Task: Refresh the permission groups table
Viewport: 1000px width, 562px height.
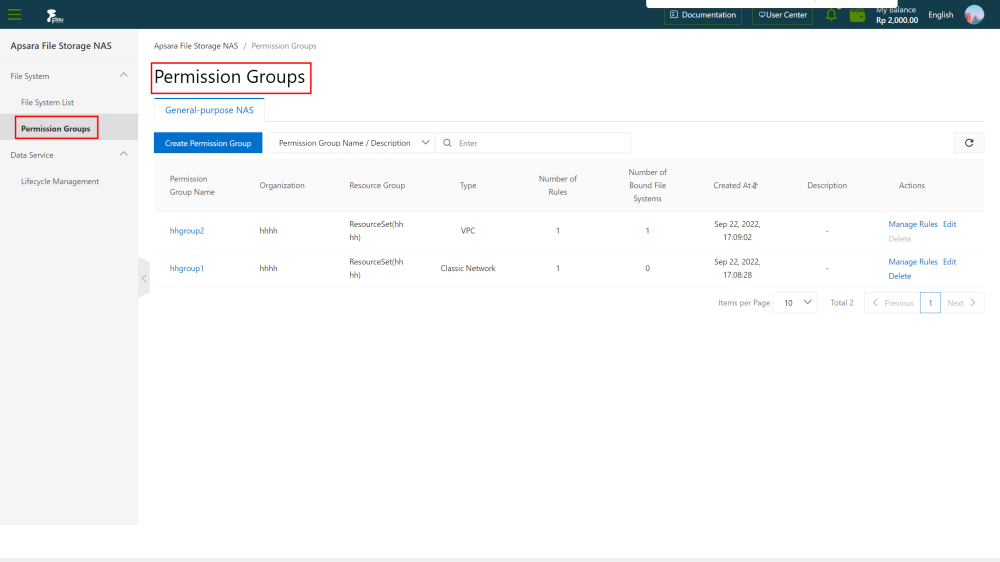Action: (968, 143)
